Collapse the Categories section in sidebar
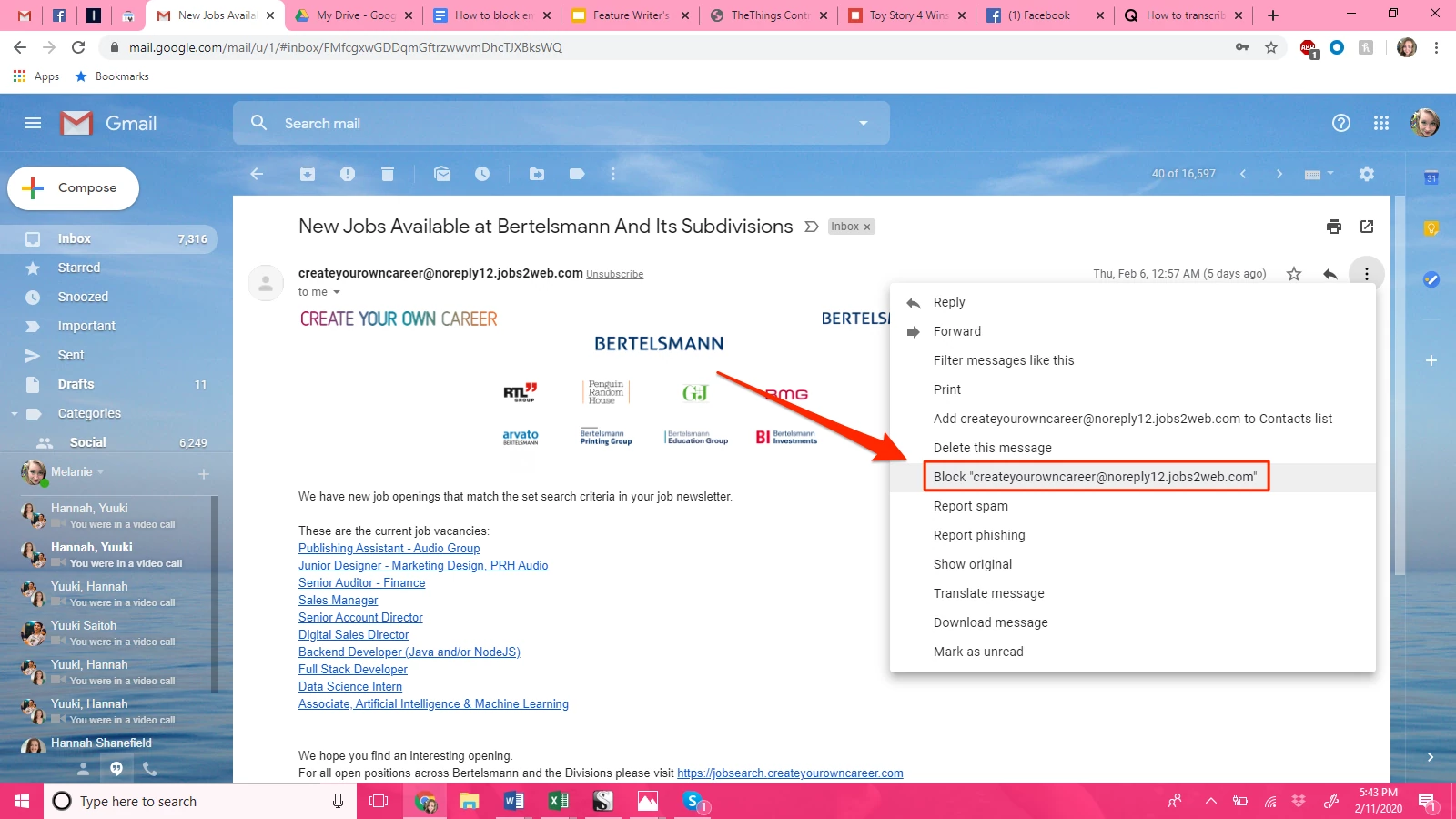The image size is (1456, 819). (x=15, y=414)
